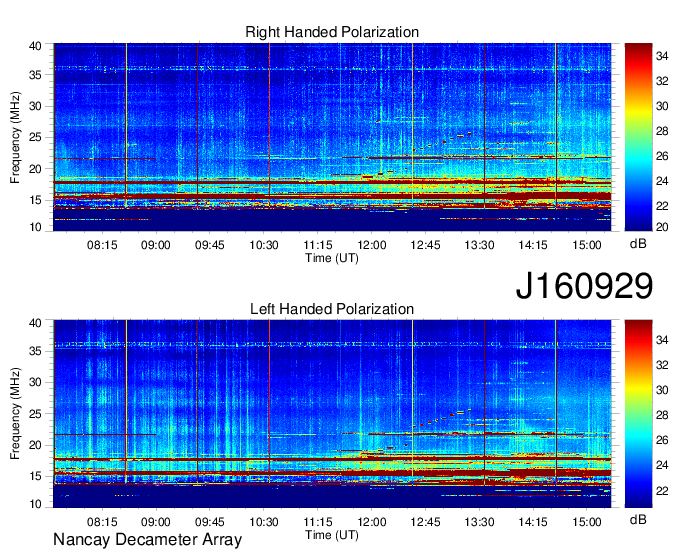
Task: Click '34' on bottom color bar scale
Action: coord(662,340)
